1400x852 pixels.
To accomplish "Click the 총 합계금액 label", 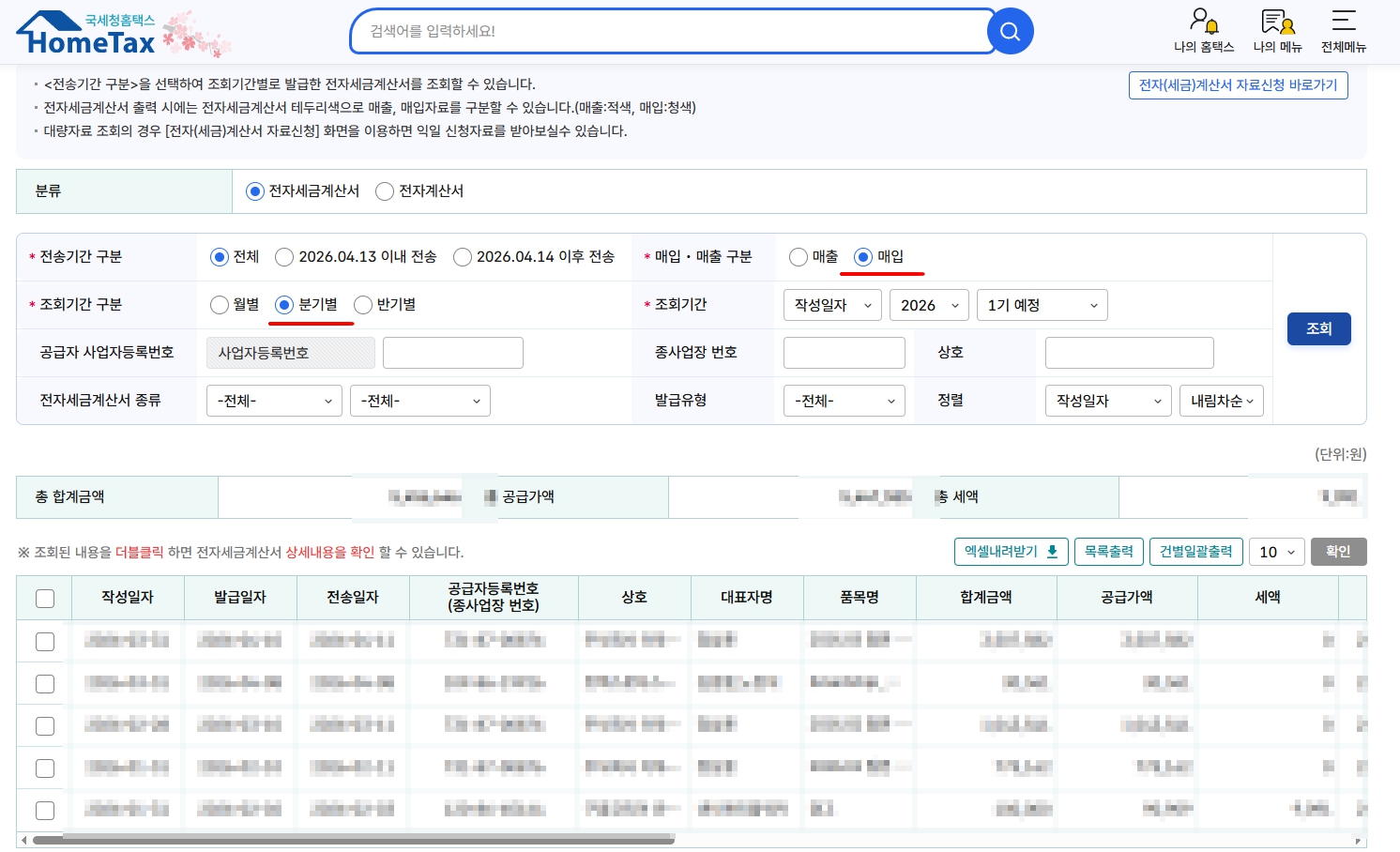I will coord(69,497).
